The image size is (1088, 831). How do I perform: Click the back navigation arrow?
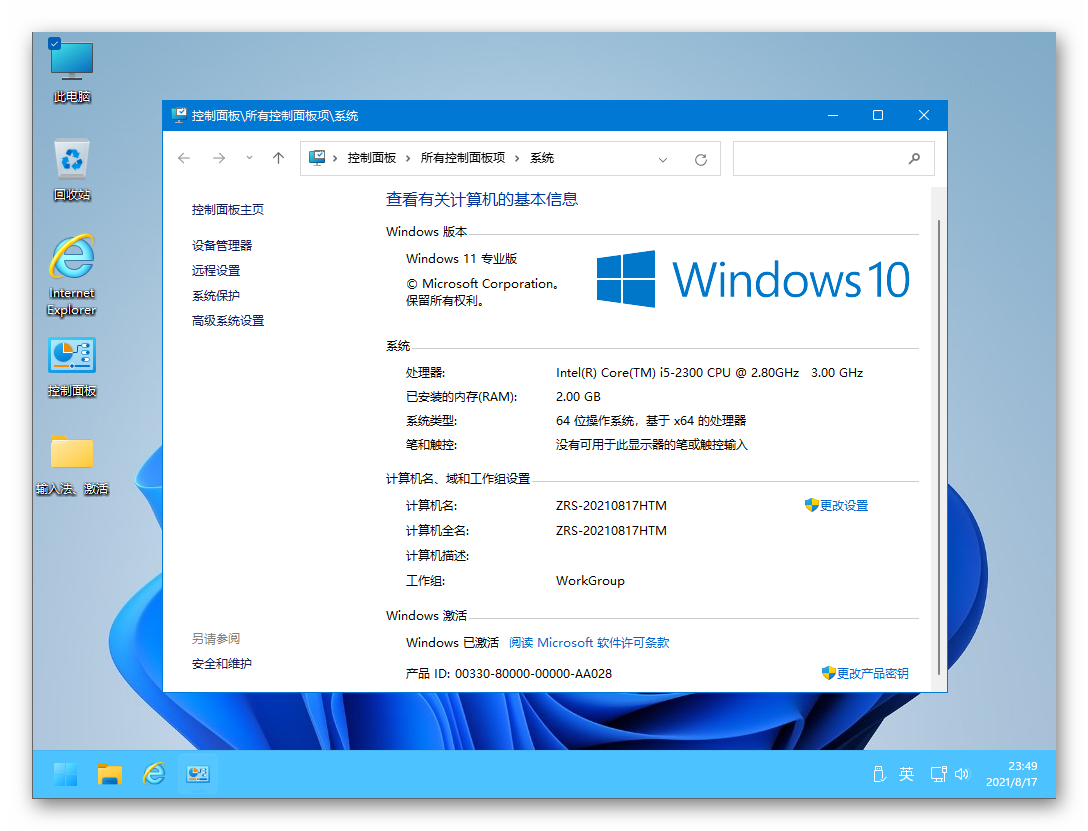pos(184,158)
